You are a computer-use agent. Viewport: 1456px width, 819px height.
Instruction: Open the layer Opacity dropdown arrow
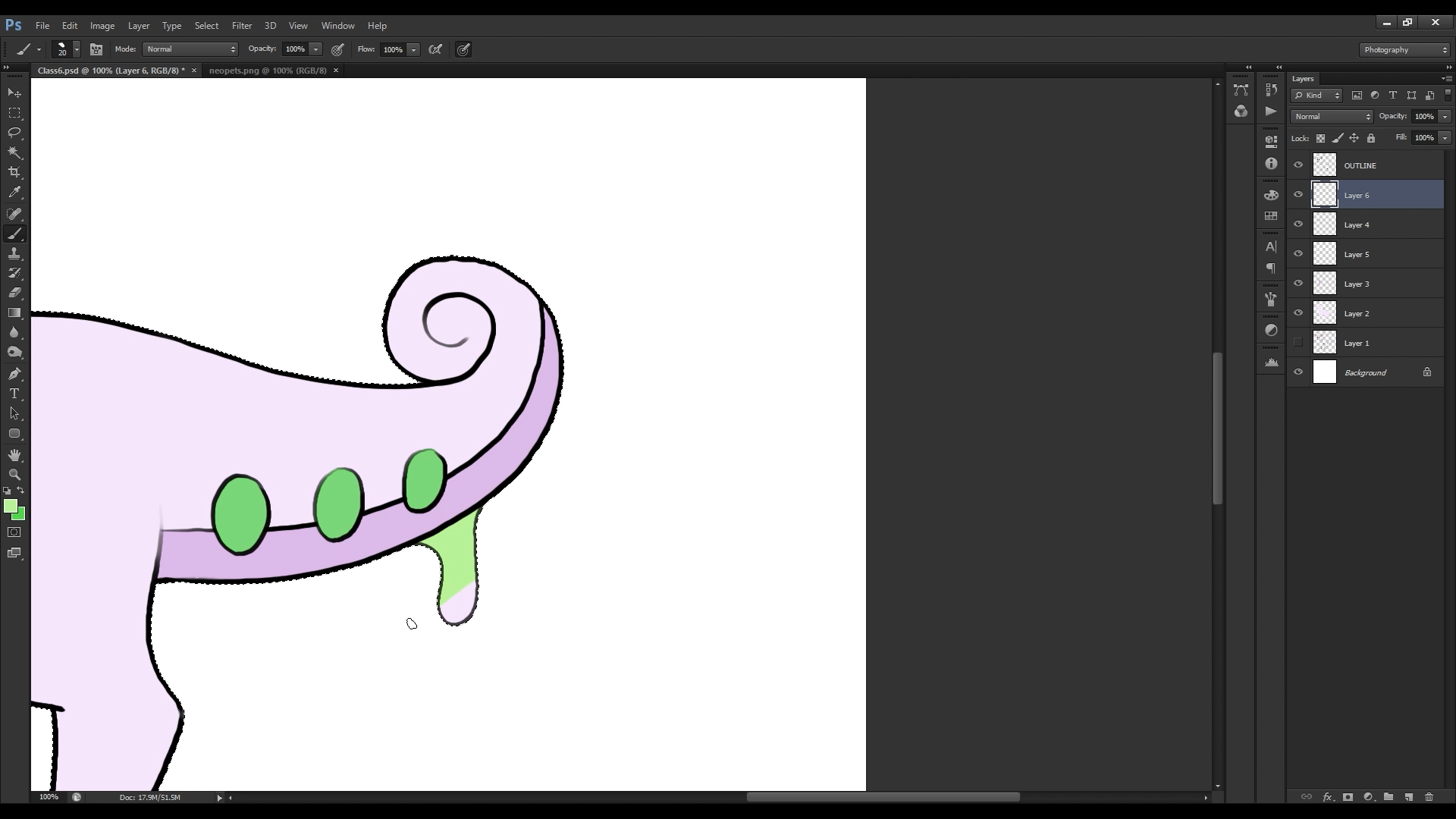click(x=1445, y=117)
